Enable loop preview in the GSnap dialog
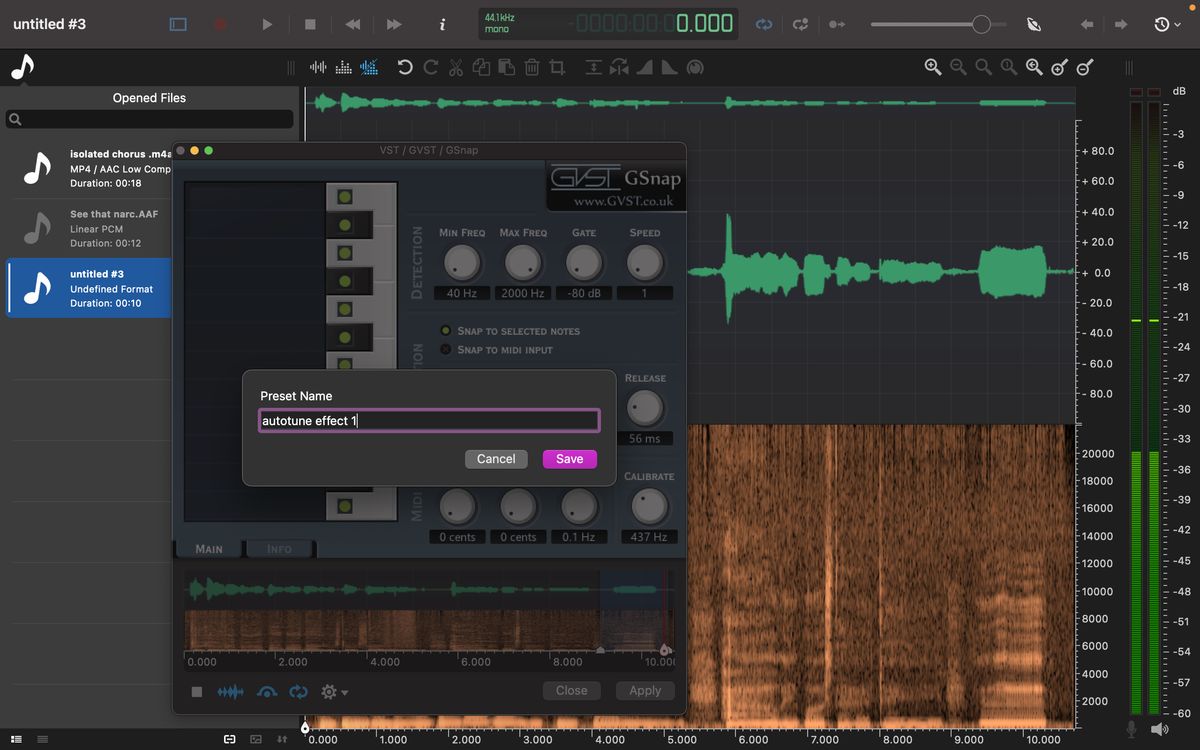Image resolution: width=1200 pixels, height=750 pixels. [298, 691]
